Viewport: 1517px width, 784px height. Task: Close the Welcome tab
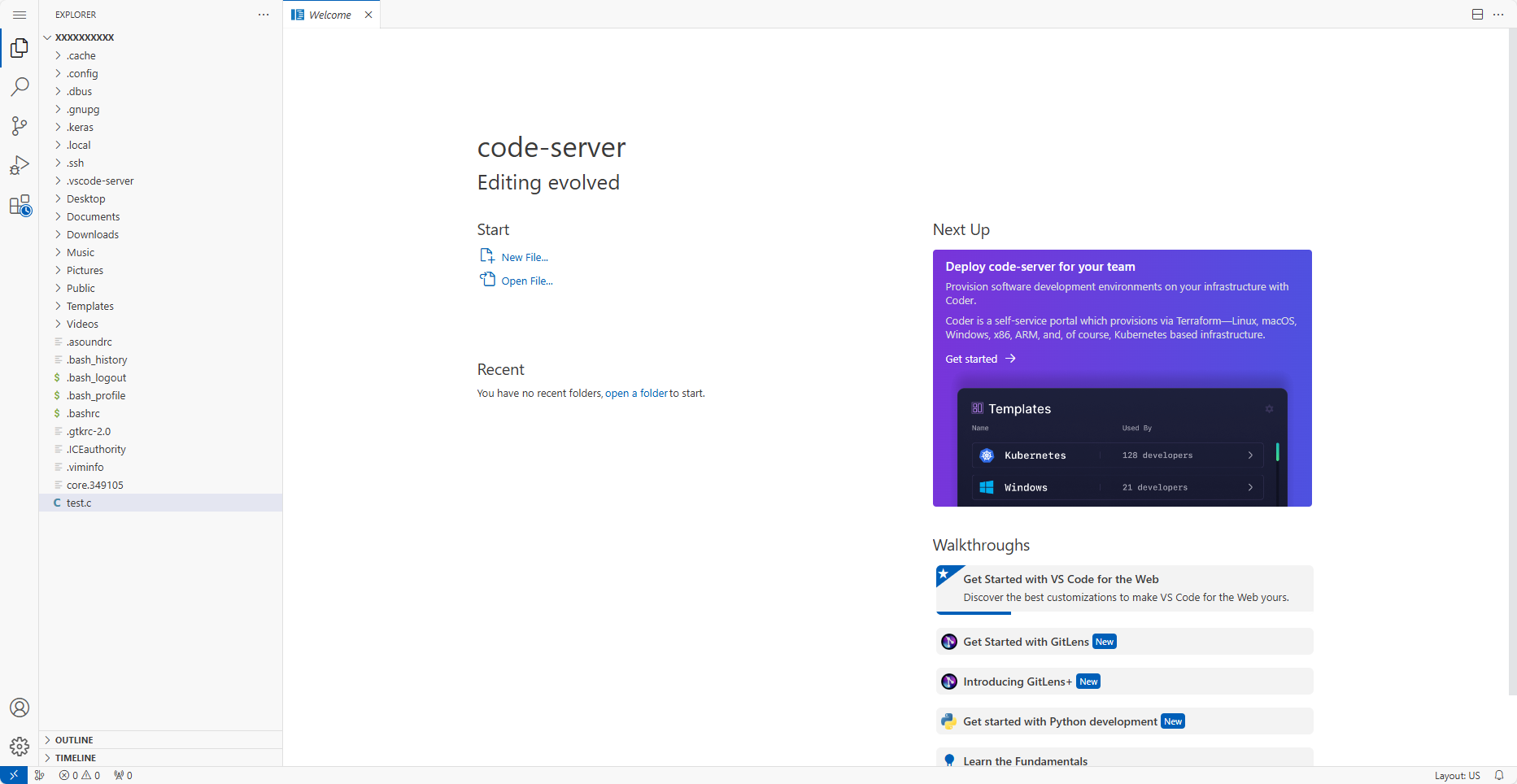(368, 15)
